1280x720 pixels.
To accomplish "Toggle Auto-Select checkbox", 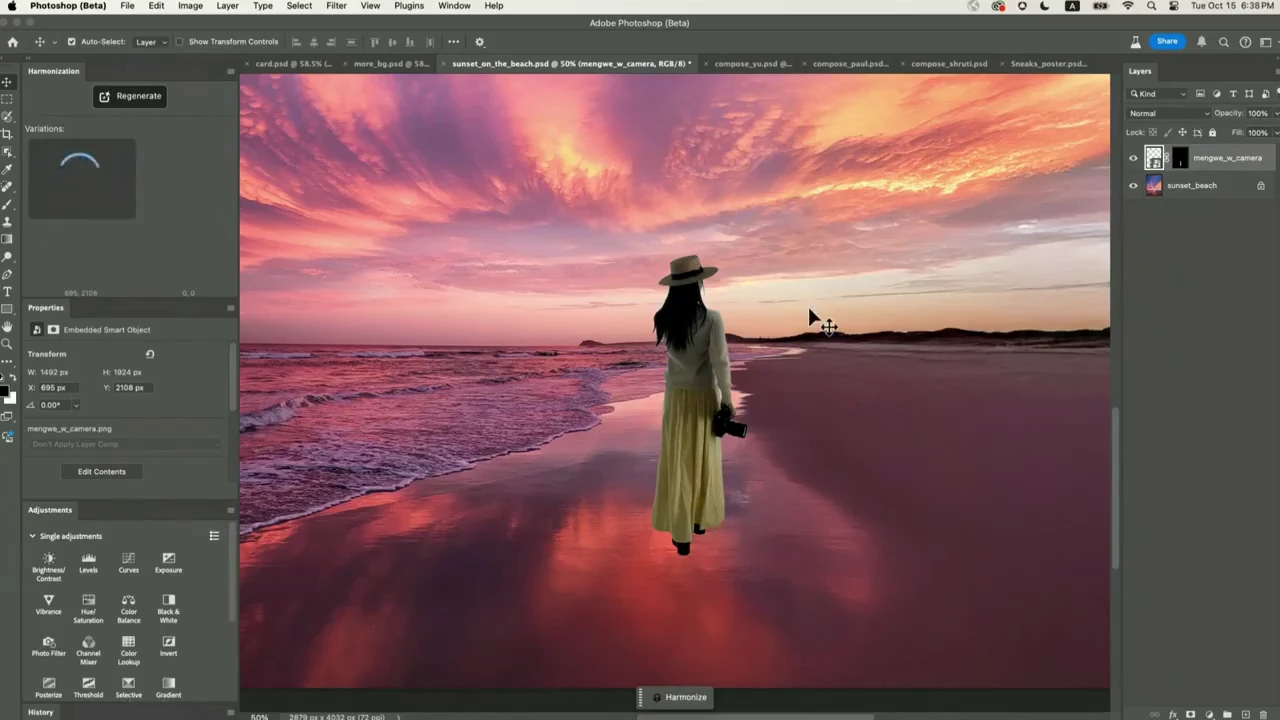I will coord(71,42).
